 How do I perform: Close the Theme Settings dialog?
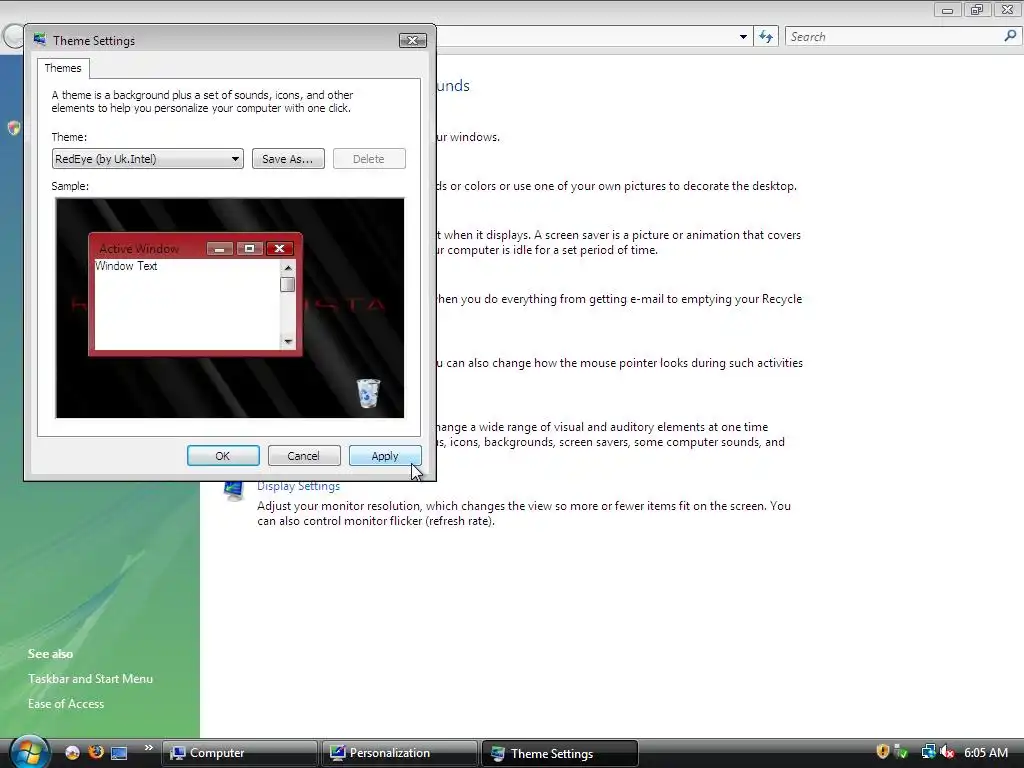tap(413, 40)
